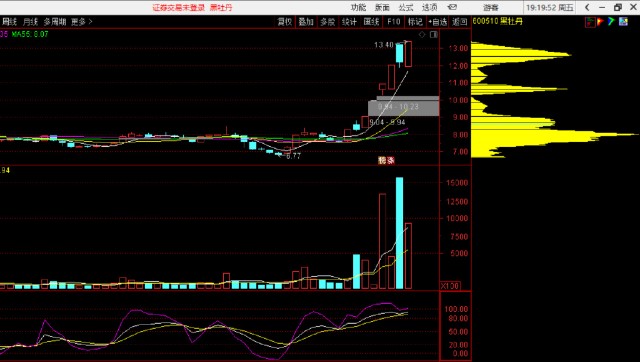This screenshot has height=362, width=640.
Task: Click the last red candlestick near 13.40
Action: click(x=408, y=54)
